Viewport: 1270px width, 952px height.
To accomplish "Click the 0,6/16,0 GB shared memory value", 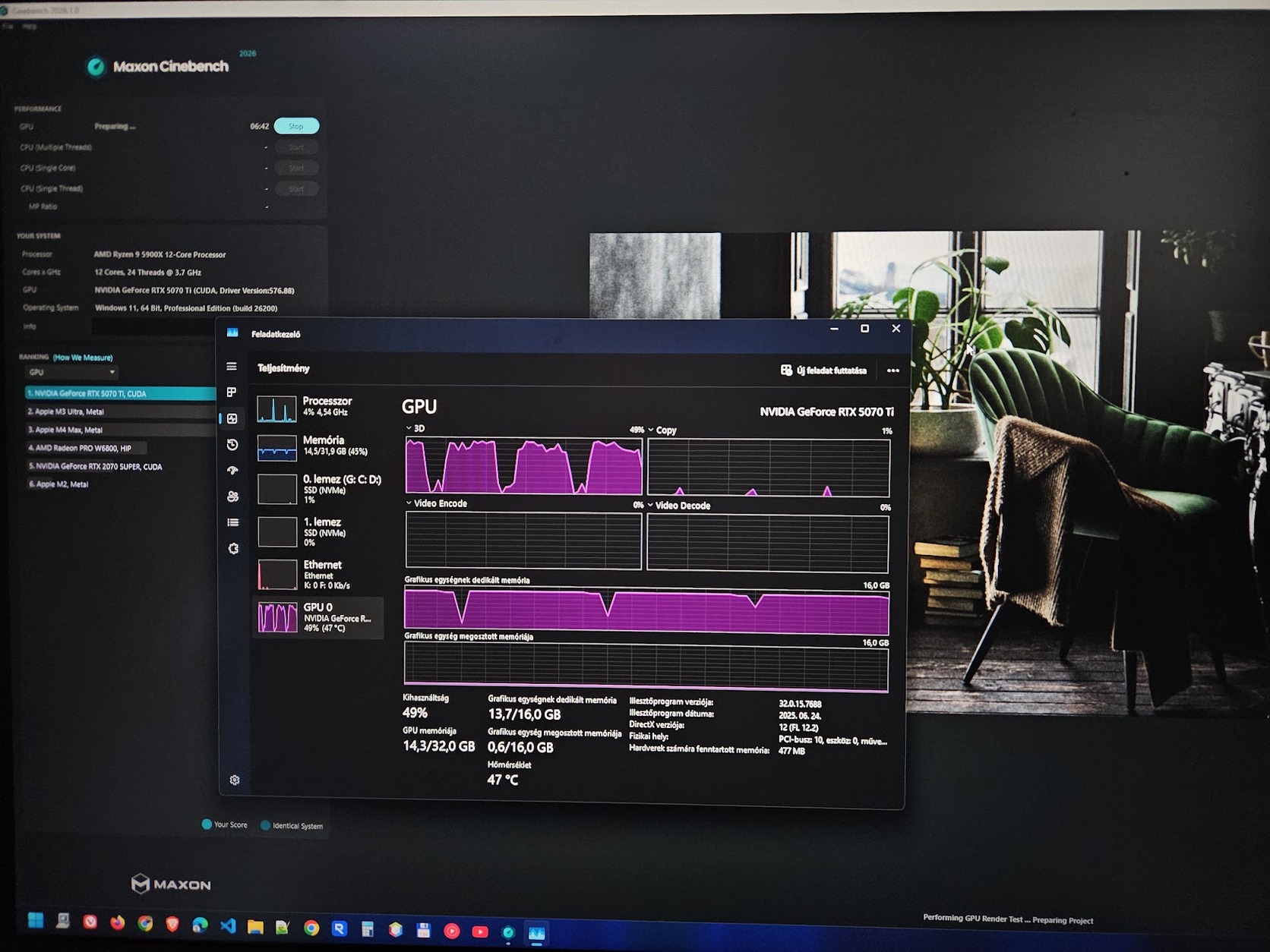I will pos(520,747).
